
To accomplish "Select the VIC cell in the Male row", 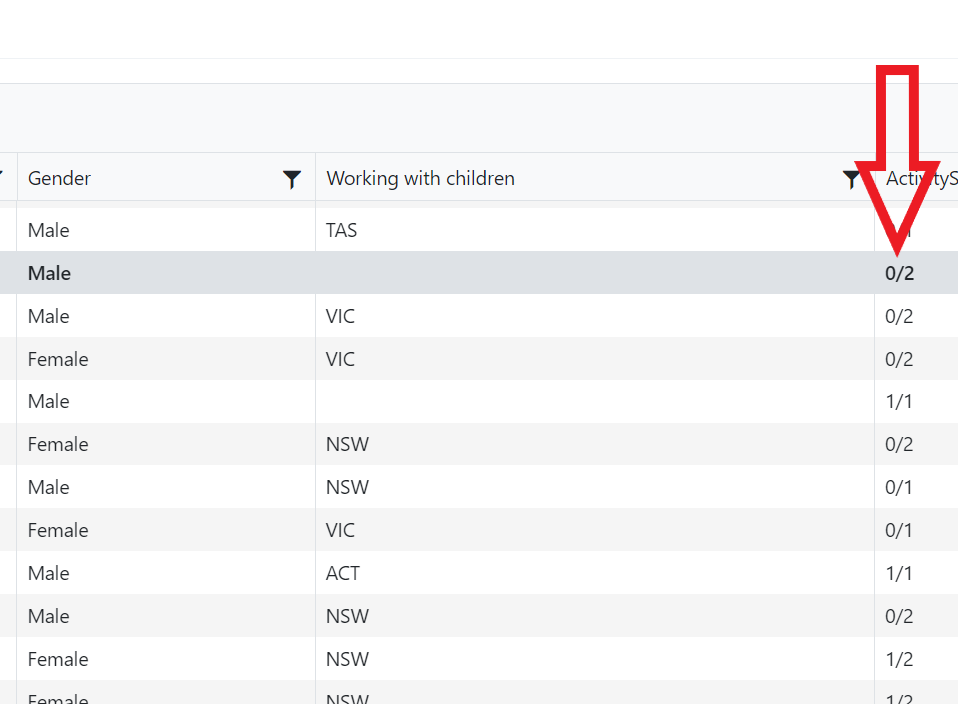I will point(340,317).
